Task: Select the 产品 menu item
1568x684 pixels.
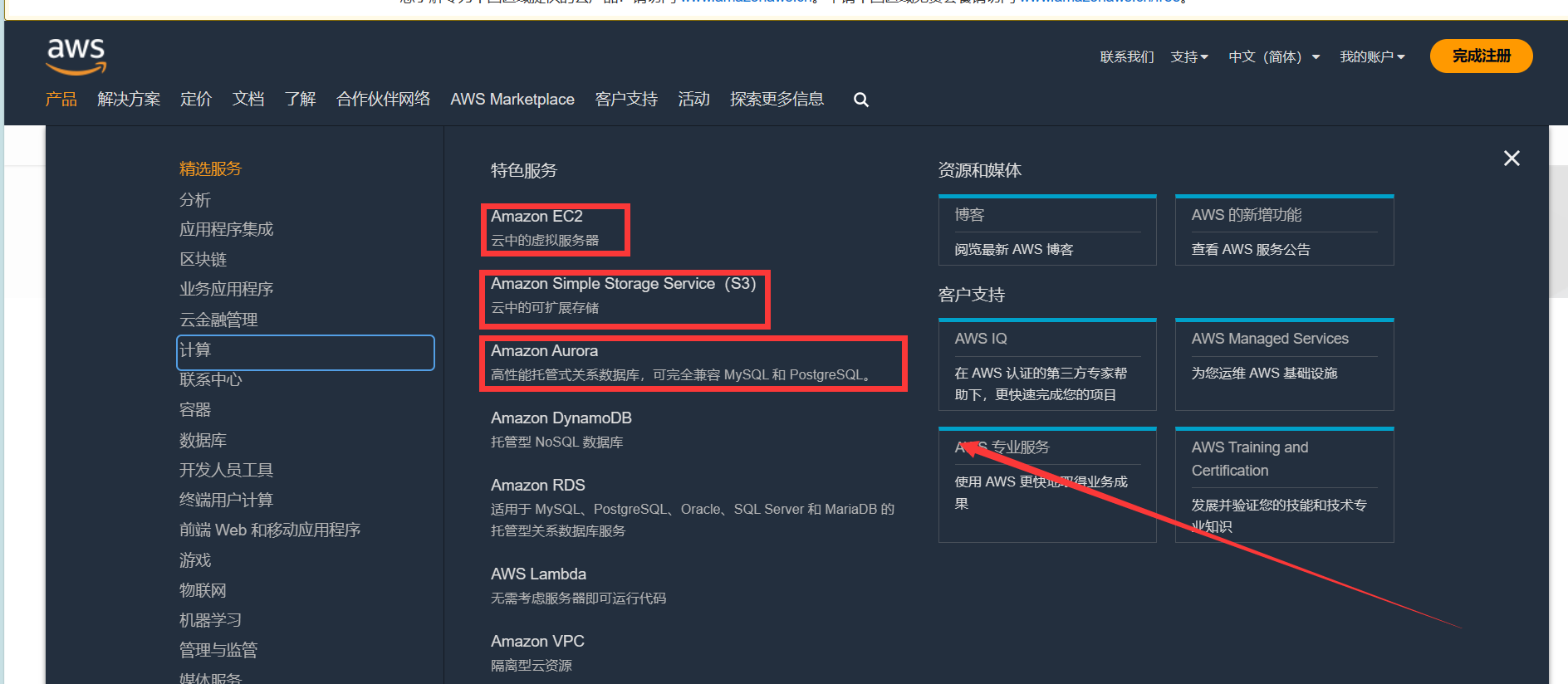Action: [61, 99]
